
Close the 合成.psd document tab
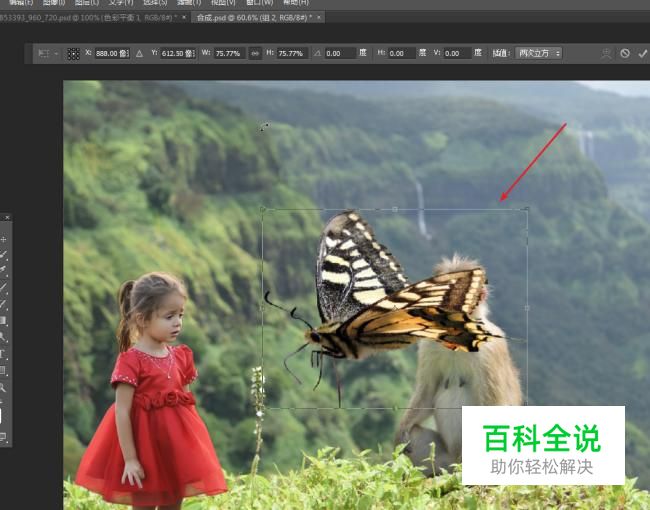[x=319, y=17]
